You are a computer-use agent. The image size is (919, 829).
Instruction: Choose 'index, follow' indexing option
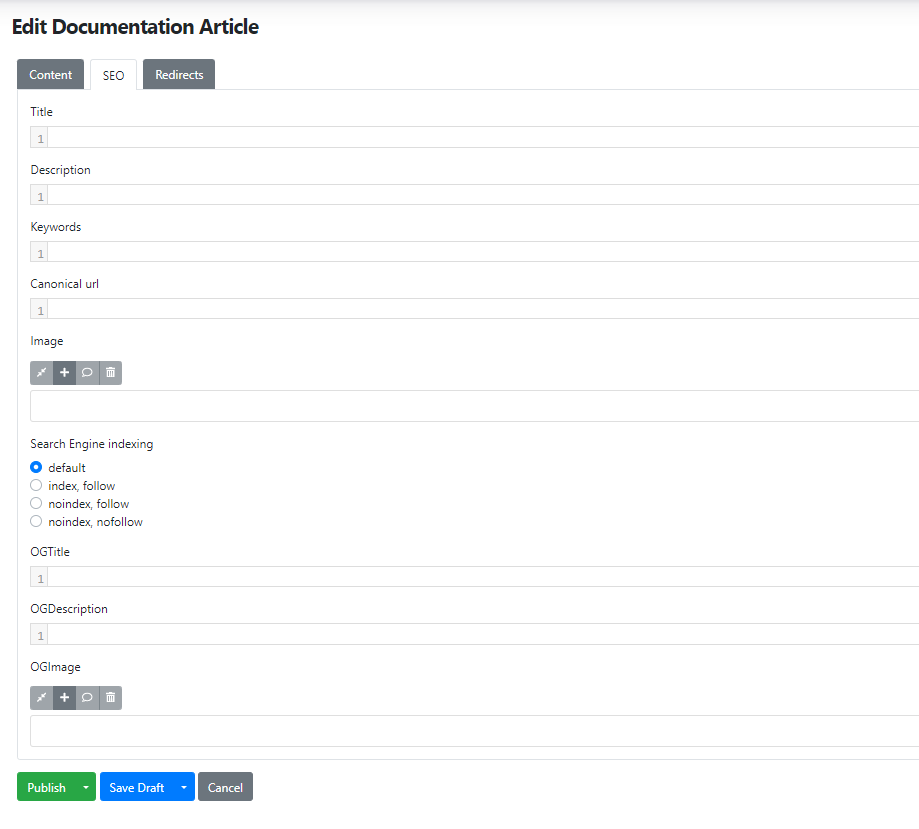click(37, 485)
